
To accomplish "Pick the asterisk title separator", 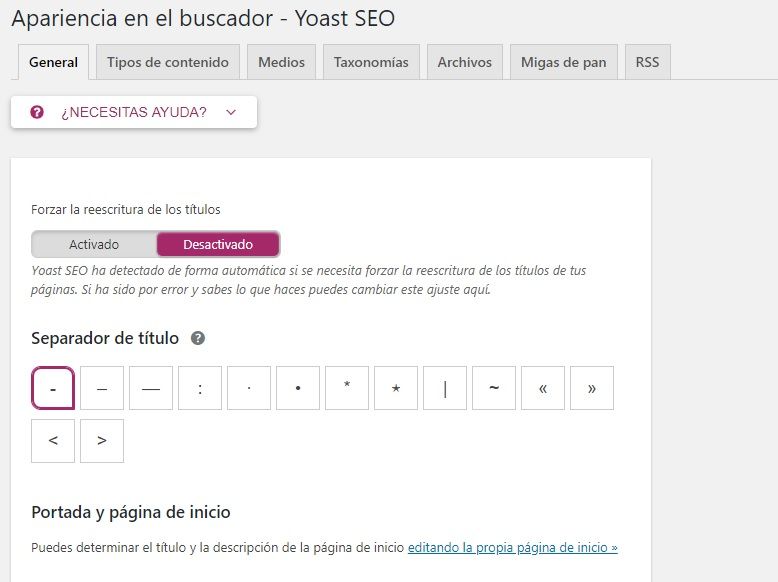I will (x=347, y=388).
